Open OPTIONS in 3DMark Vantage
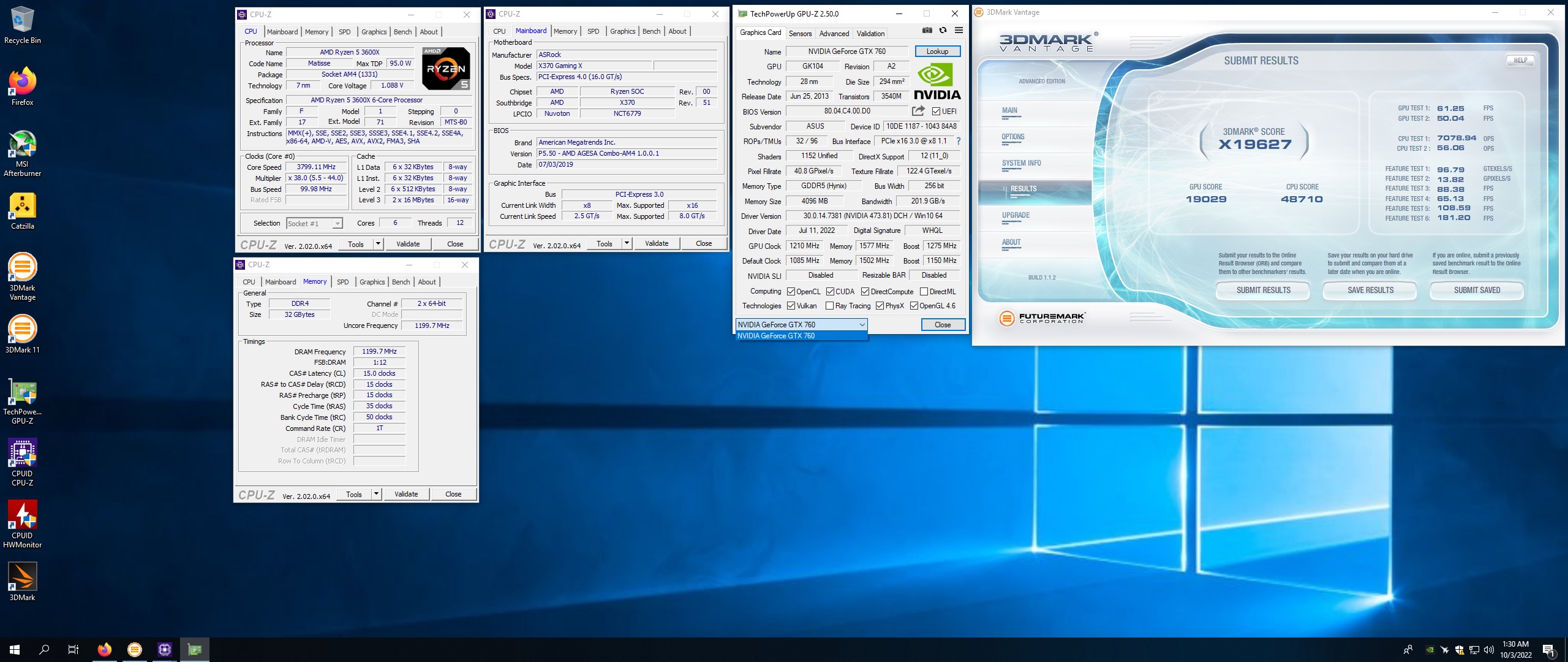This screenshot has width=1568, height=662. (1012, 137)
